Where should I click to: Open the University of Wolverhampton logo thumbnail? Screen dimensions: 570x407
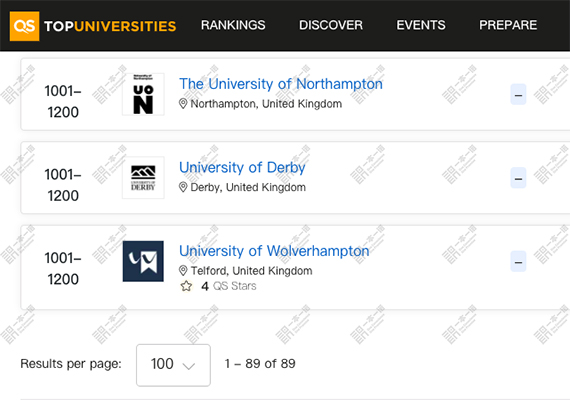[x=143, y=261]
